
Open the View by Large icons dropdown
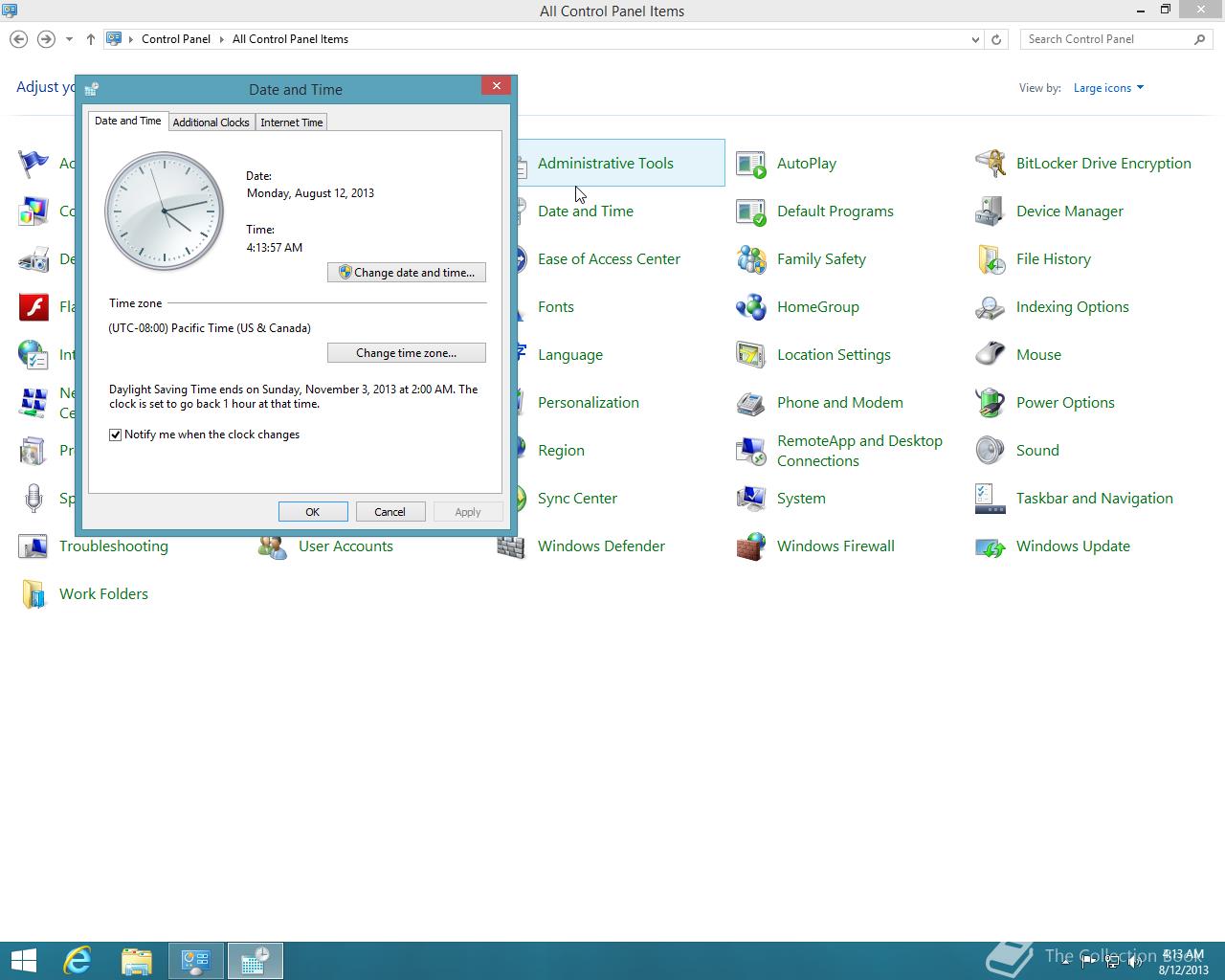click(x=1108, y=88)
